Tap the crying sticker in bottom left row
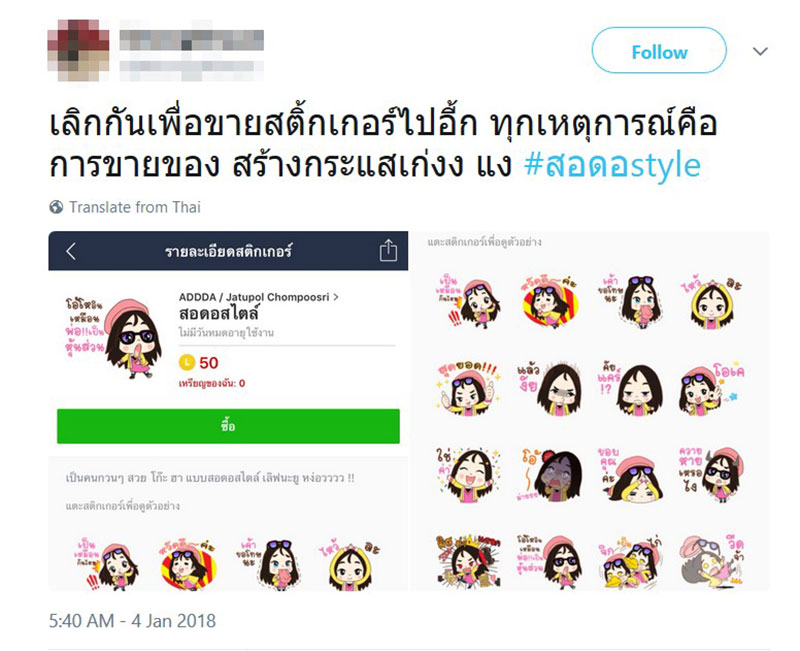The image size is (800, 651). 278,564
